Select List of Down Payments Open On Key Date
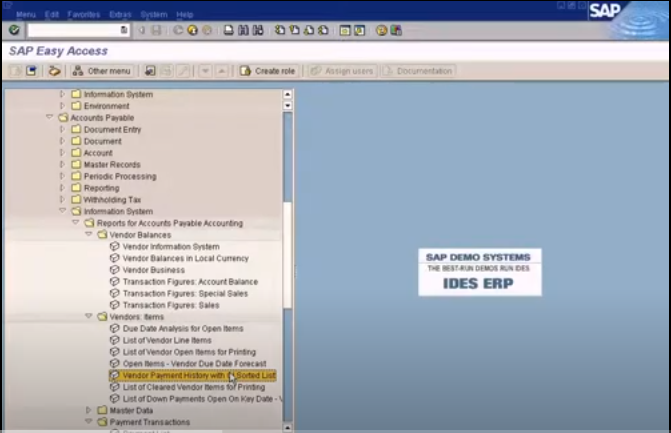Screen dimensions: 671x433 click(x=202, y=399)
